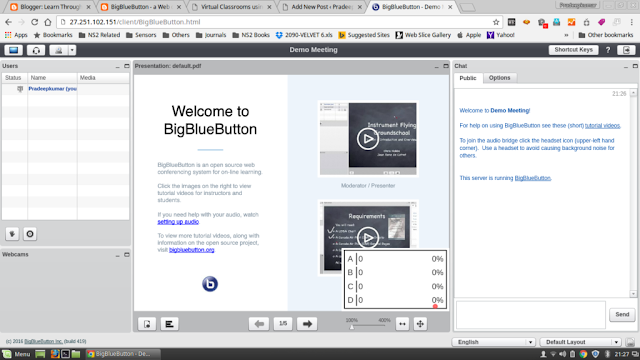Reload the page in browser
The height and width of the screenshot is (360, 640).
35,22
